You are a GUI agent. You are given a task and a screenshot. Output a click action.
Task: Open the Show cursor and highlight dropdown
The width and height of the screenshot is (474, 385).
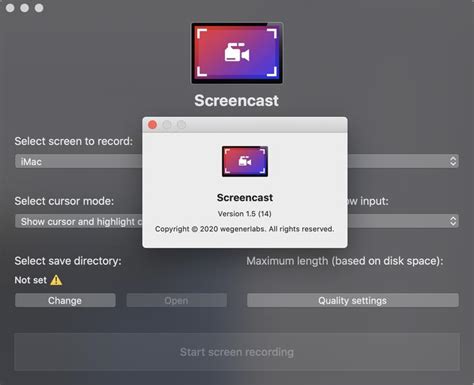(x=79, y=221)
